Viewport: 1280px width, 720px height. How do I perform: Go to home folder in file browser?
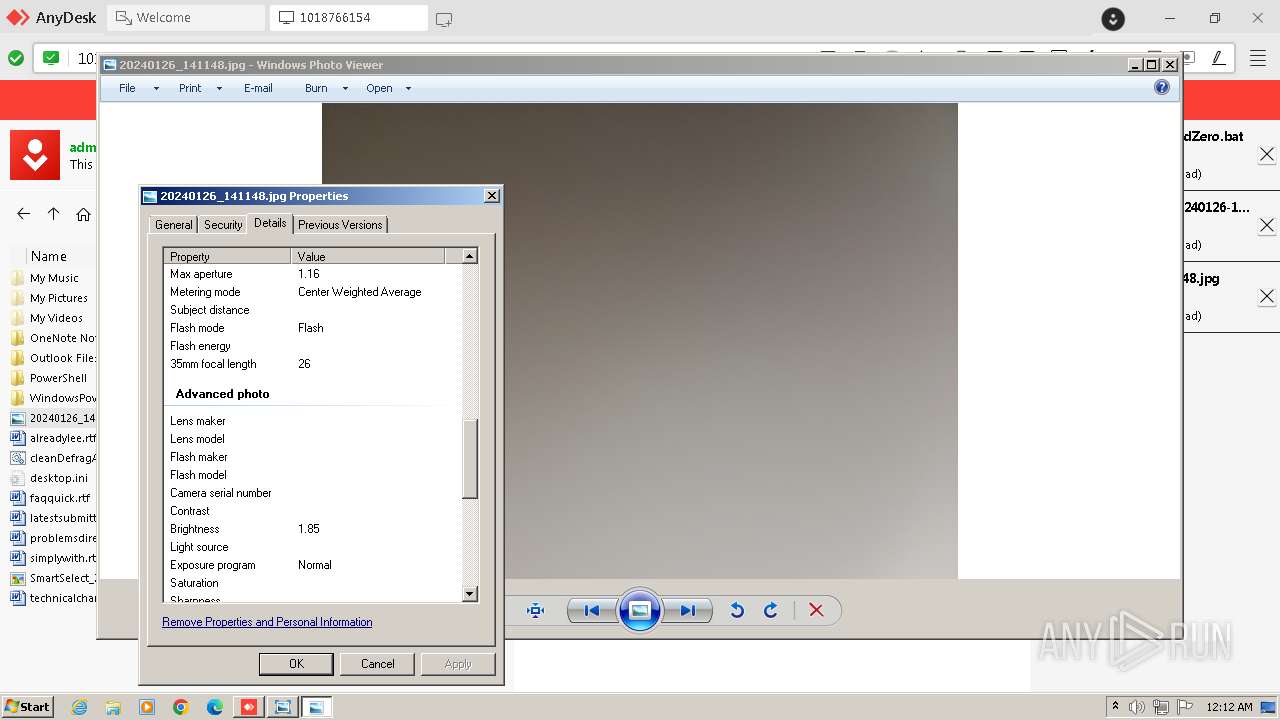(x=84, y=214)
